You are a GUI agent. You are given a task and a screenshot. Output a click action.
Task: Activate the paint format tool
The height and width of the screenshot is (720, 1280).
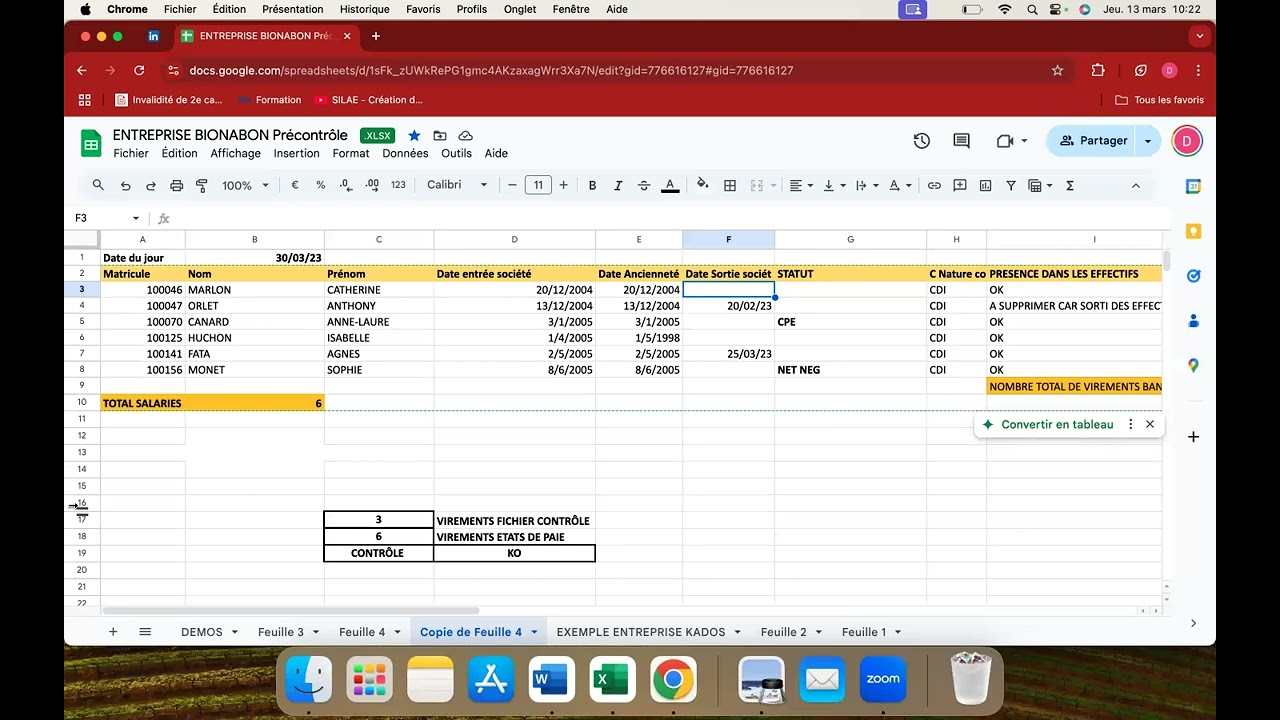[202, 185]
